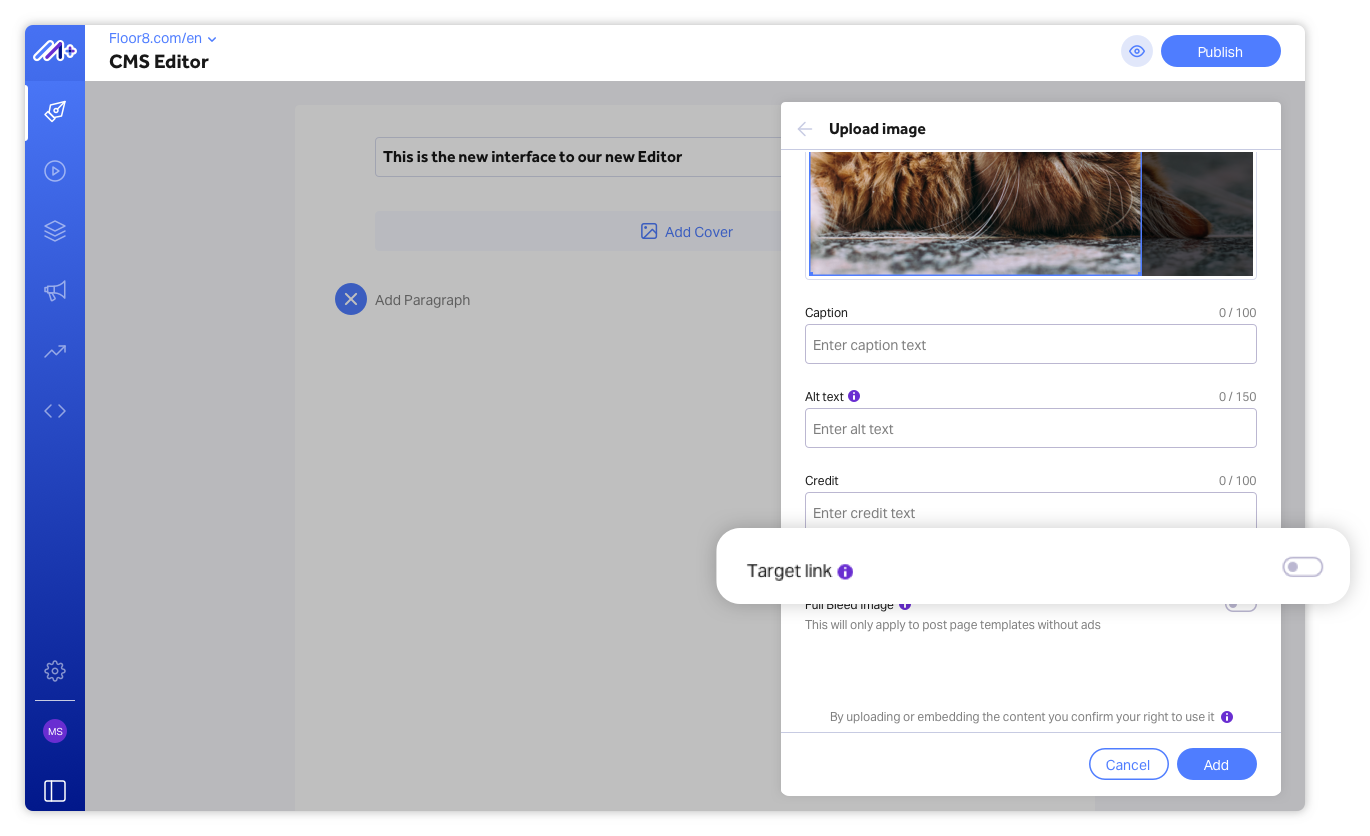
Task: Click info icon beside upload rights notice
Action: pos(1227,717)
